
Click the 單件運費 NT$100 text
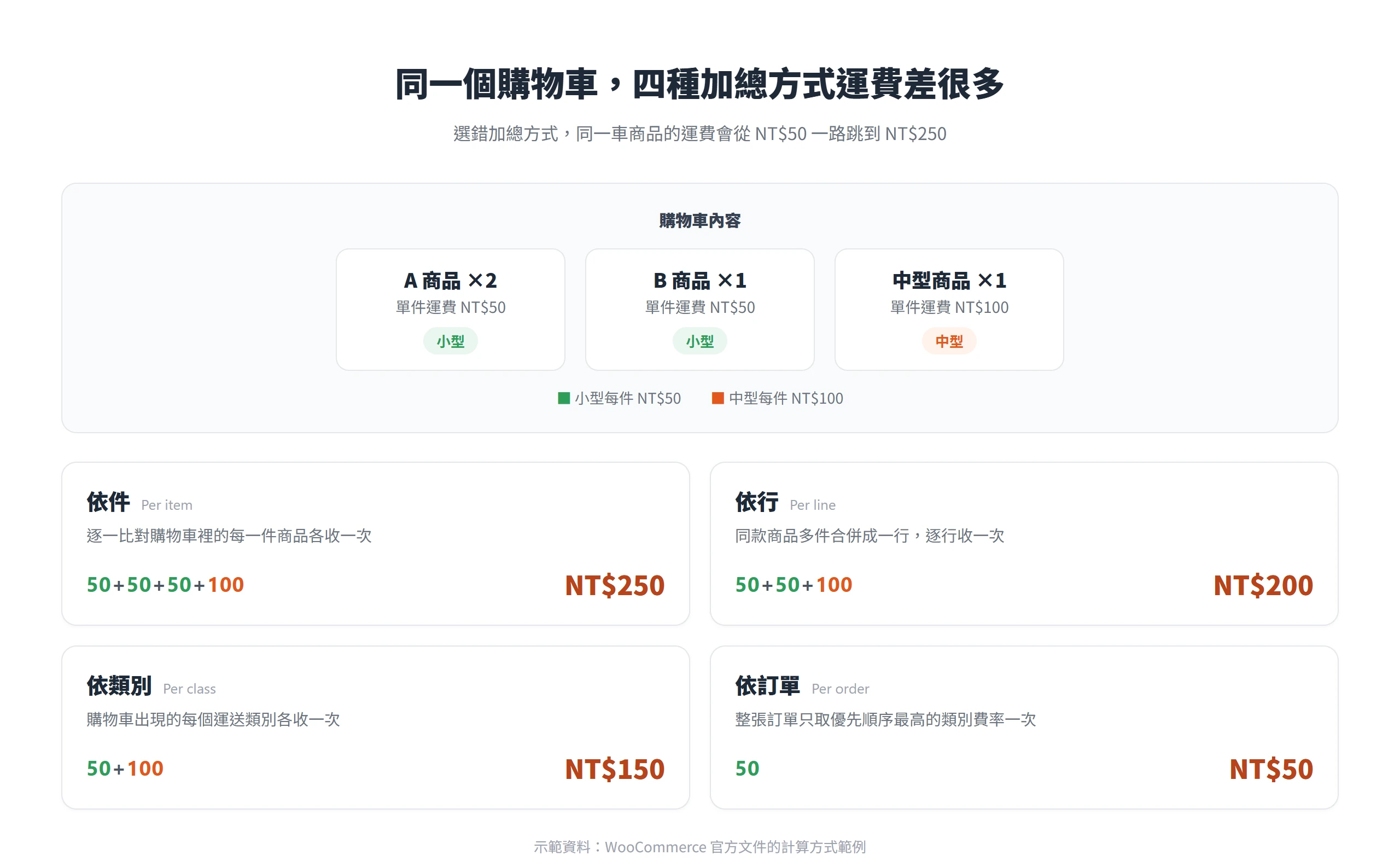(x=949, y=308)
